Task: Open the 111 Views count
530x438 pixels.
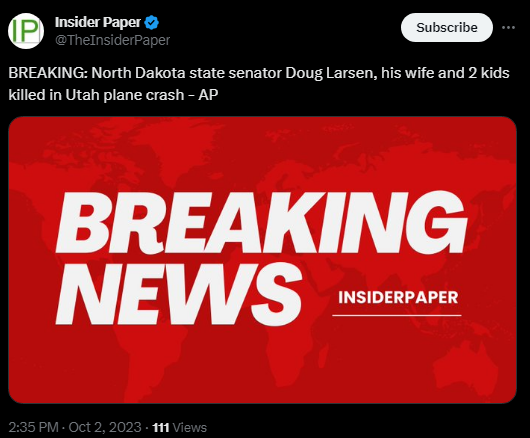Action: point(179,428)
